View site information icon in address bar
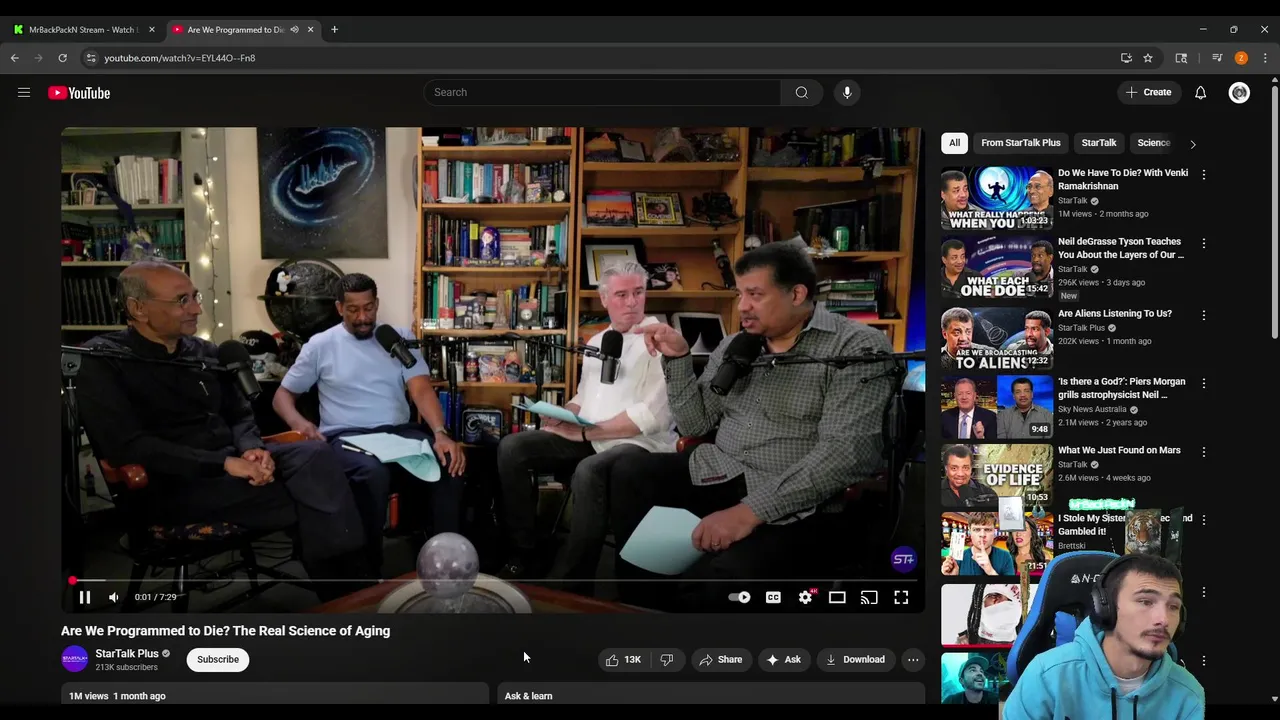1280x720 pixels. (x=91, y=58)
